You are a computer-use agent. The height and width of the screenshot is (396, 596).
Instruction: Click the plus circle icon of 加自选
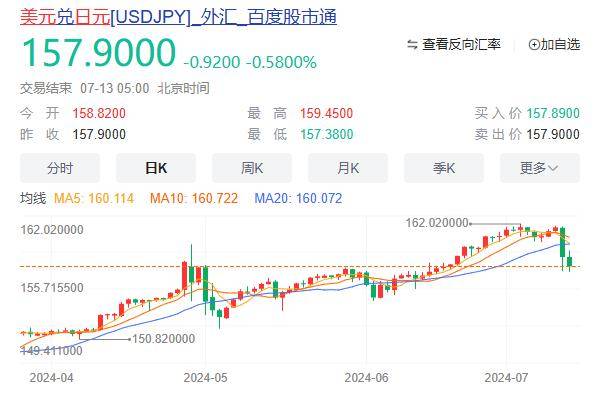534,45
